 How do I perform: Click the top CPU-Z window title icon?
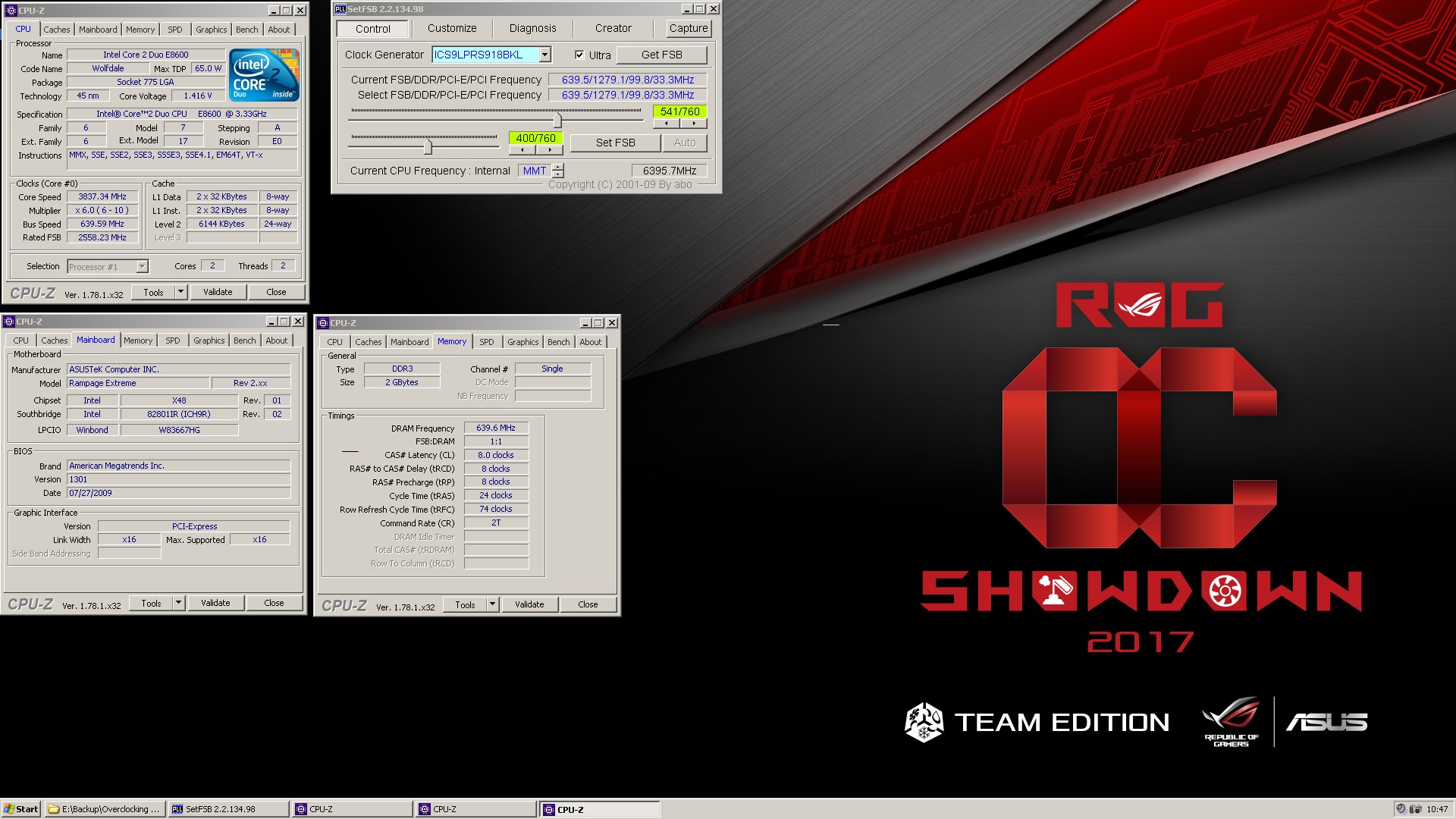pos(11,11)
